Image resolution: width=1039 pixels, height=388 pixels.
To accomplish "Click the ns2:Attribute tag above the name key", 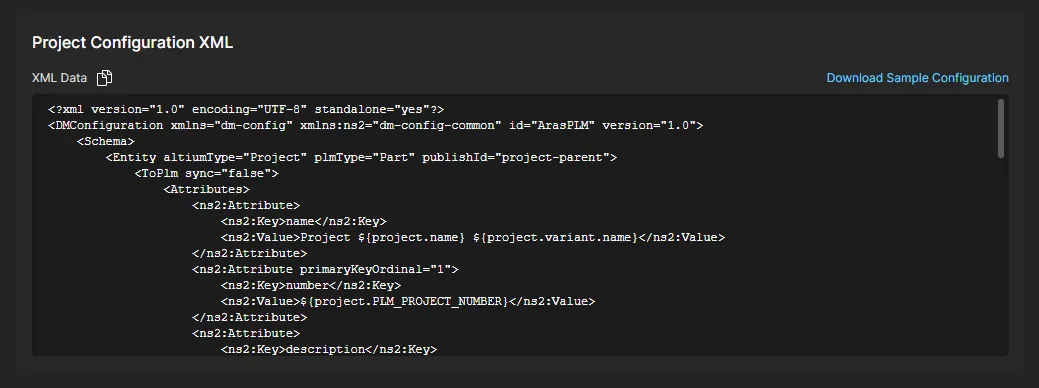I will (246, 205).
